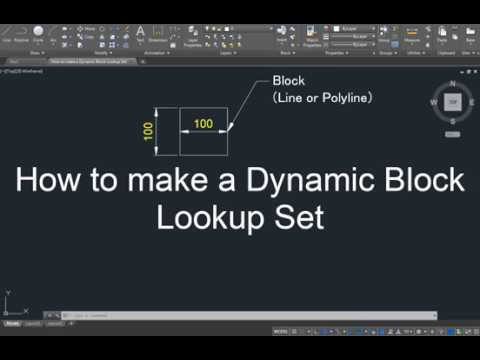
Task: Select the Circle draw tool
Action: tap(38, 33)
